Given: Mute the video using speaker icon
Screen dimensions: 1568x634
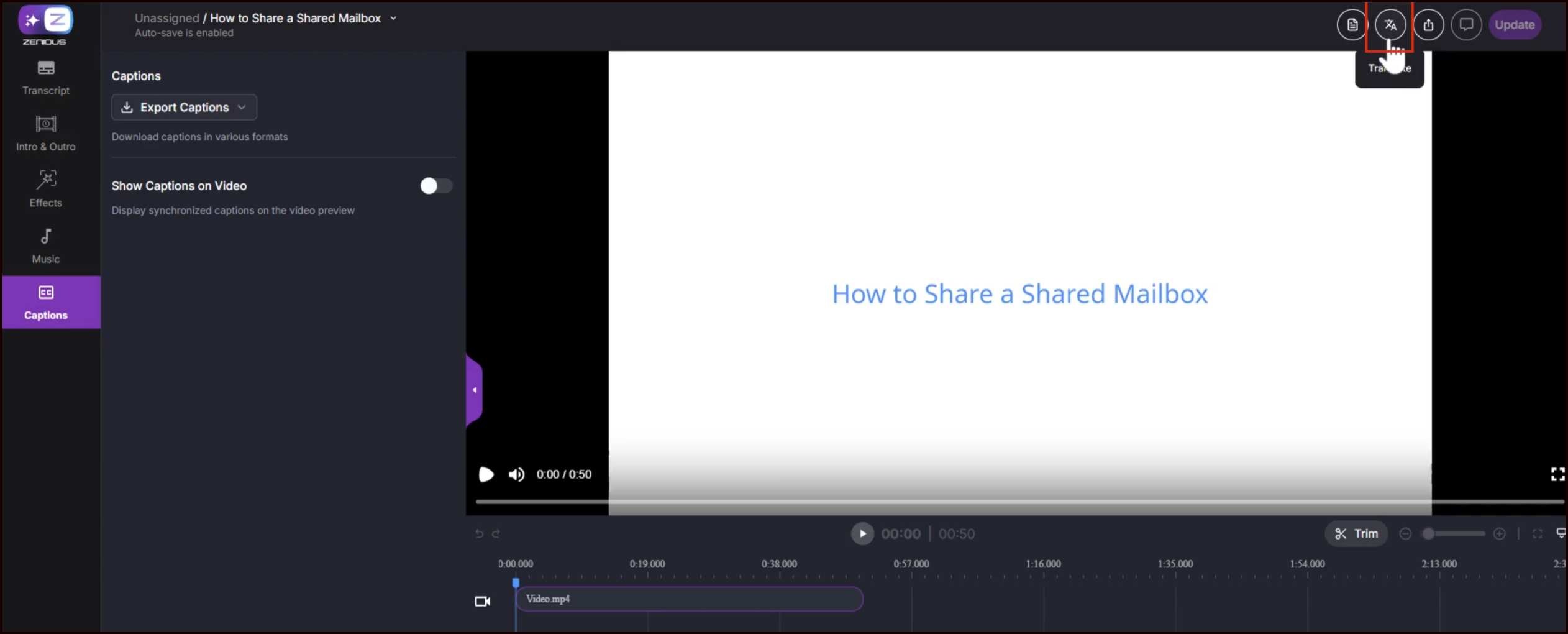Looking at the screenshot, I should click(516, 475).
